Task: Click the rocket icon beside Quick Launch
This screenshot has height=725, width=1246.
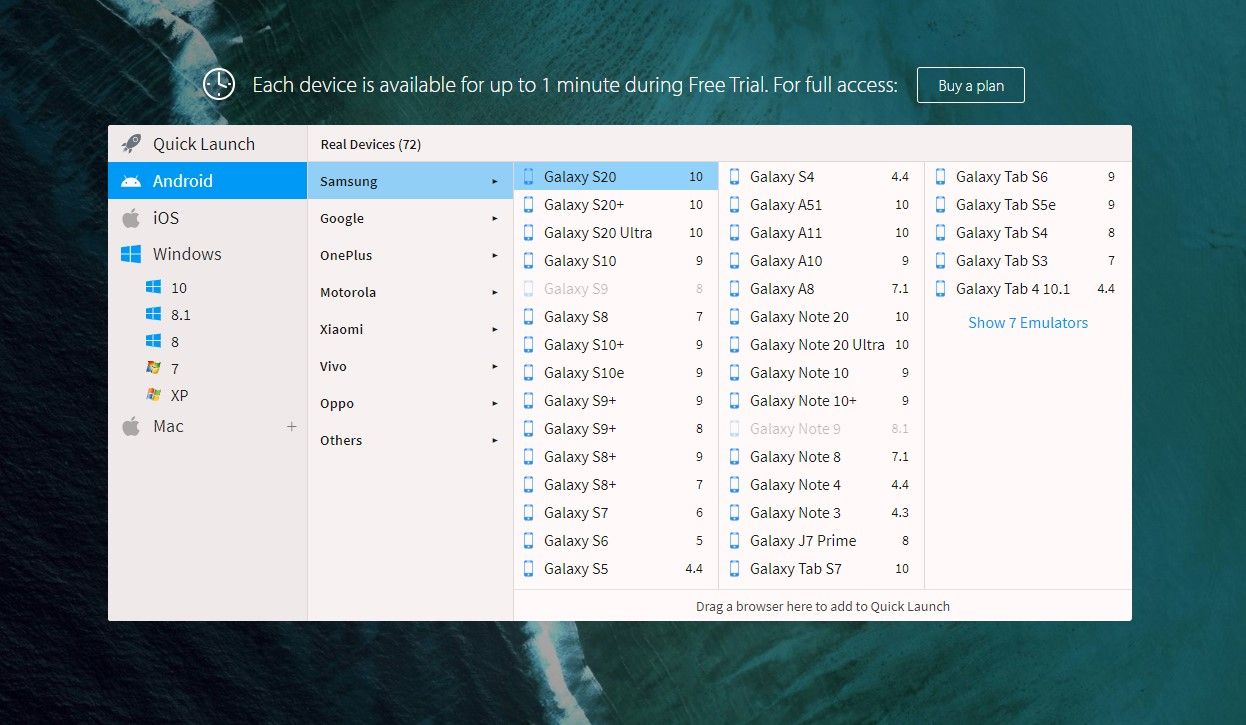Action: [x=131, y=144]
